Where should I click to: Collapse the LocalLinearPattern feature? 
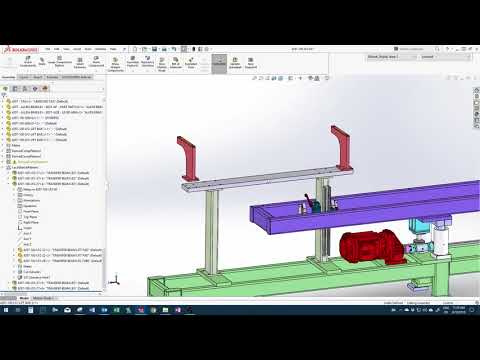click(3, 167)
